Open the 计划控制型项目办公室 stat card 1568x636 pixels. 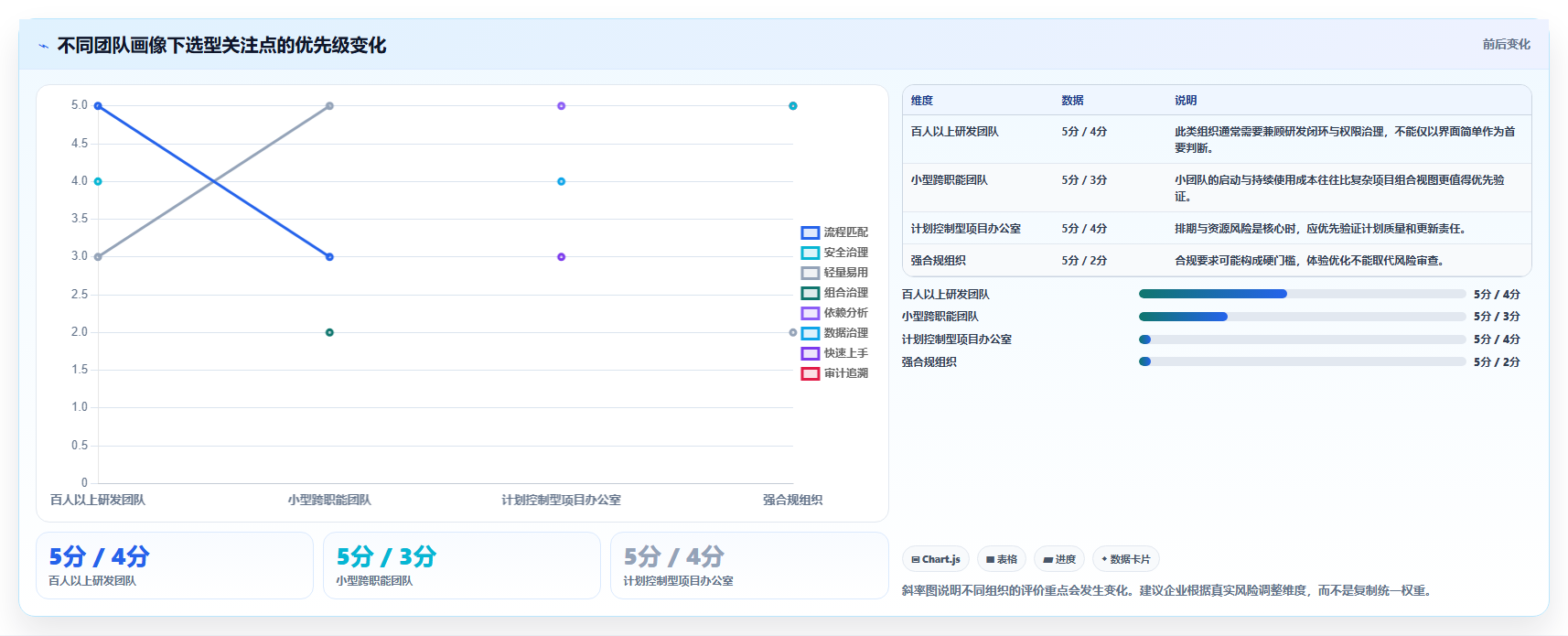(749, 566)
